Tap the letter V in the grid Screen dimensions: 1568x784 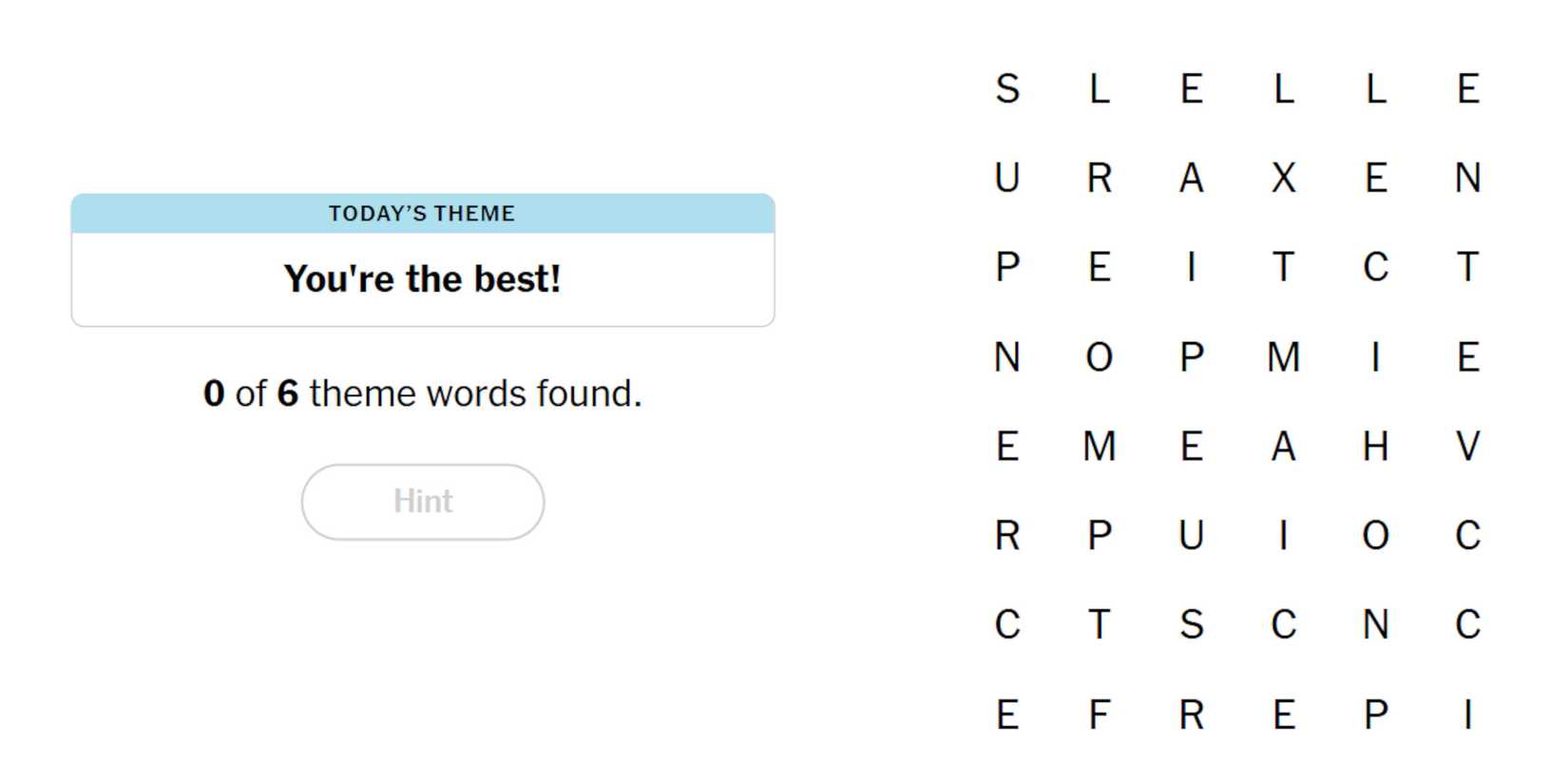(x=1467, y=447)
